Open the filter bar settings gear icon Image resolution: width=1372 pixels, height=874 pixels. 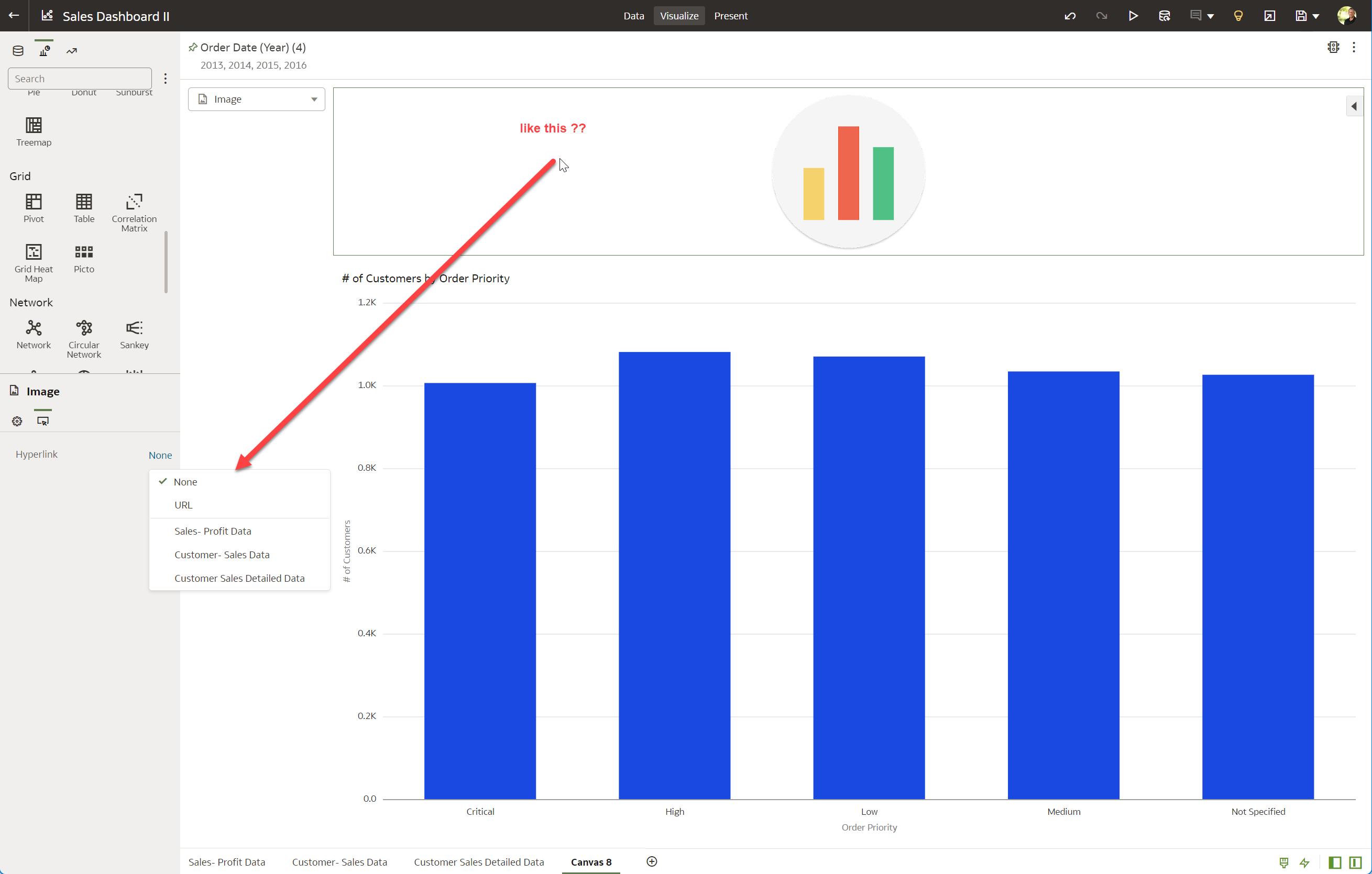click(1333, 47)
